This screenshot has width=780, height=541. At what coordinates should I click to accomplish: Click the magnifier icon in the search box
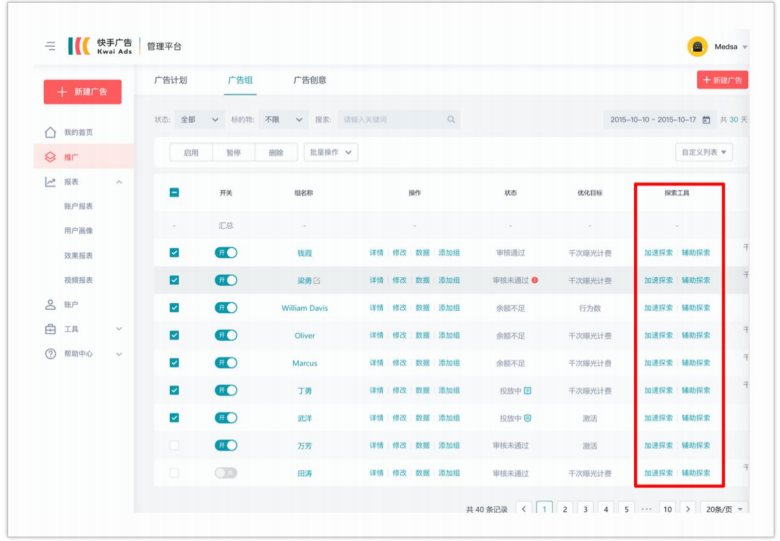coord(451,120)
